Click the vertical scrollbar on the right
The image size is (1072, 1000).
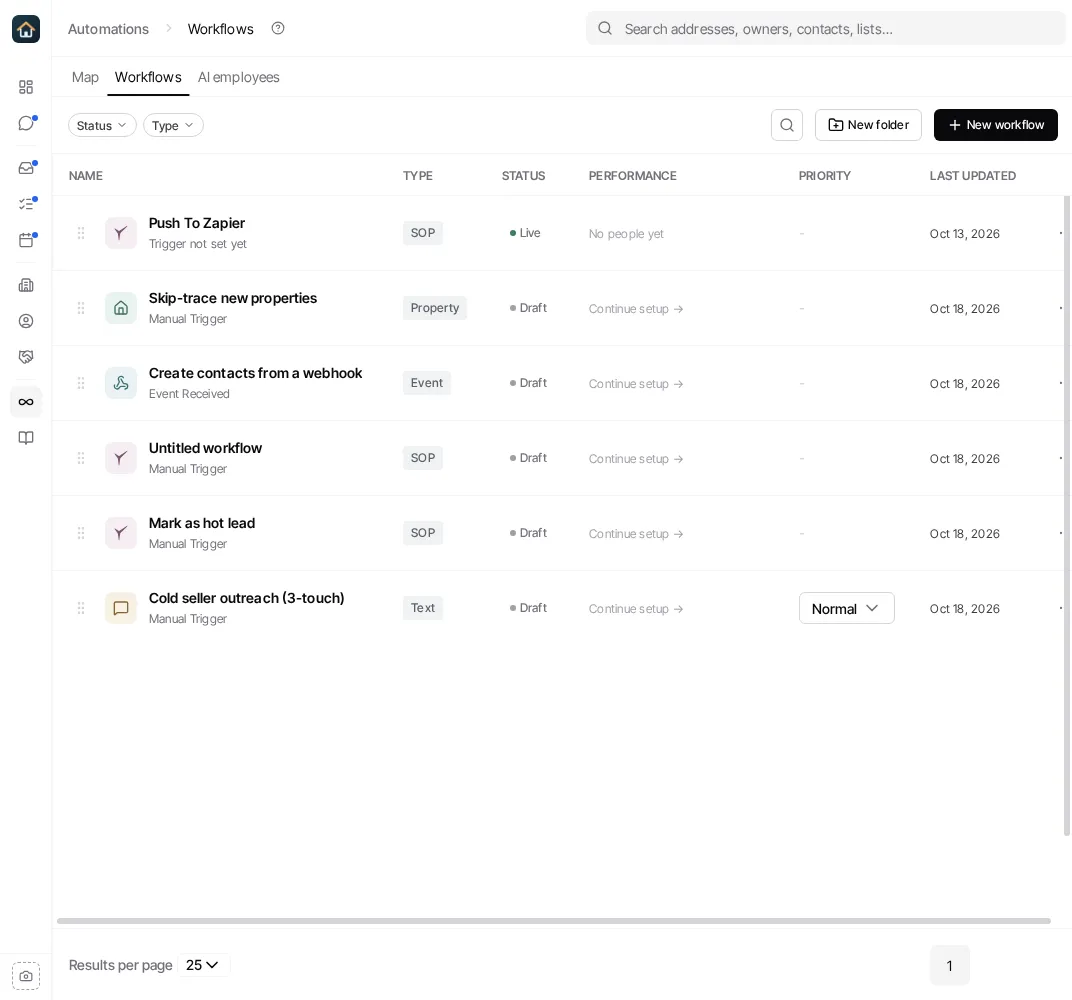point(1067,516)
